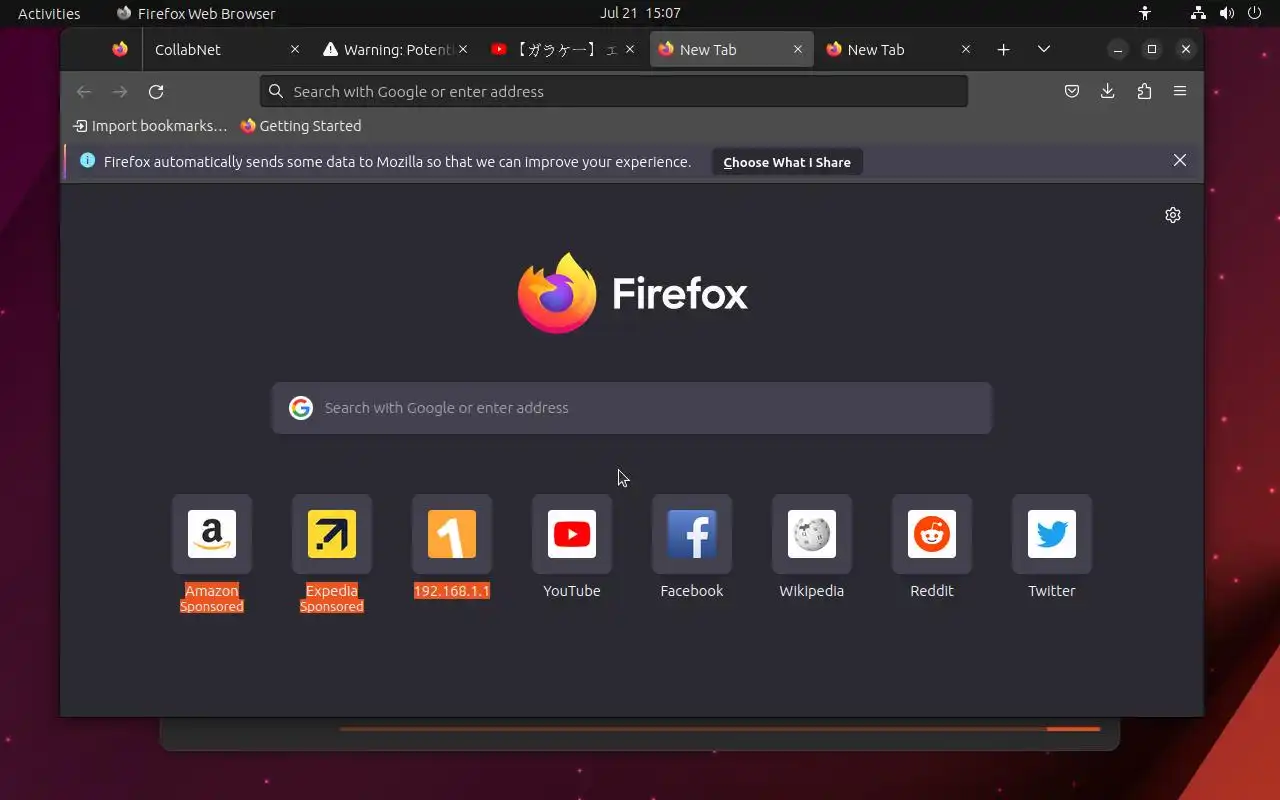Click the pinned Firefox tab icon
This screenshot has height=800, width=1280.
120,49
